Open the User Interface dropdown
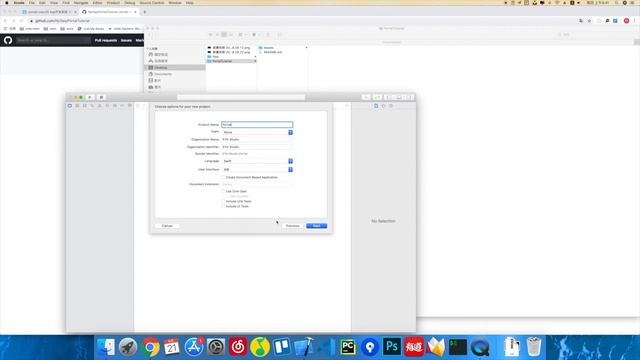 pos(257,169)
